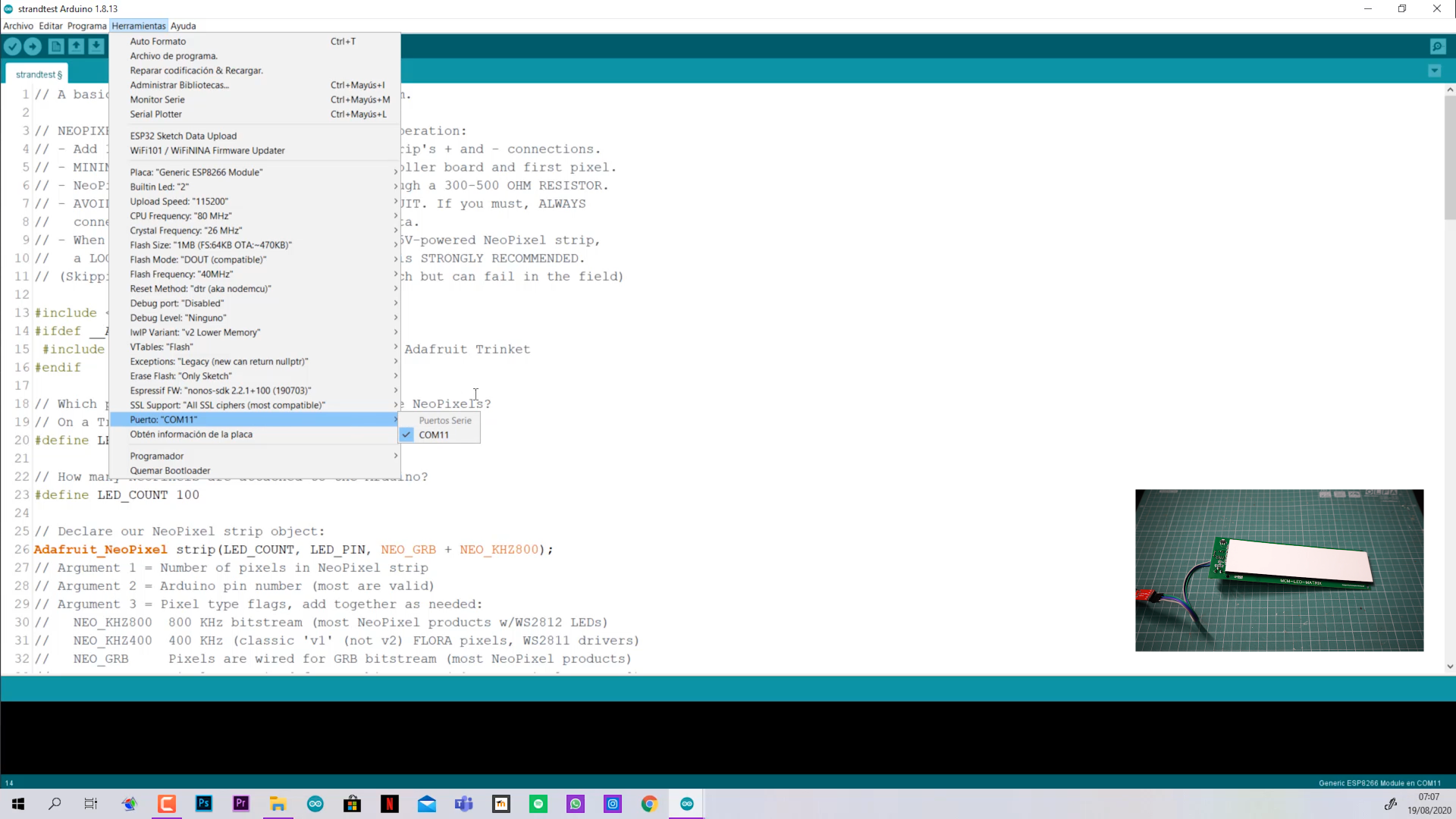
Task: Click the Serial Plotter icon
Action: (x=156, y=114)
